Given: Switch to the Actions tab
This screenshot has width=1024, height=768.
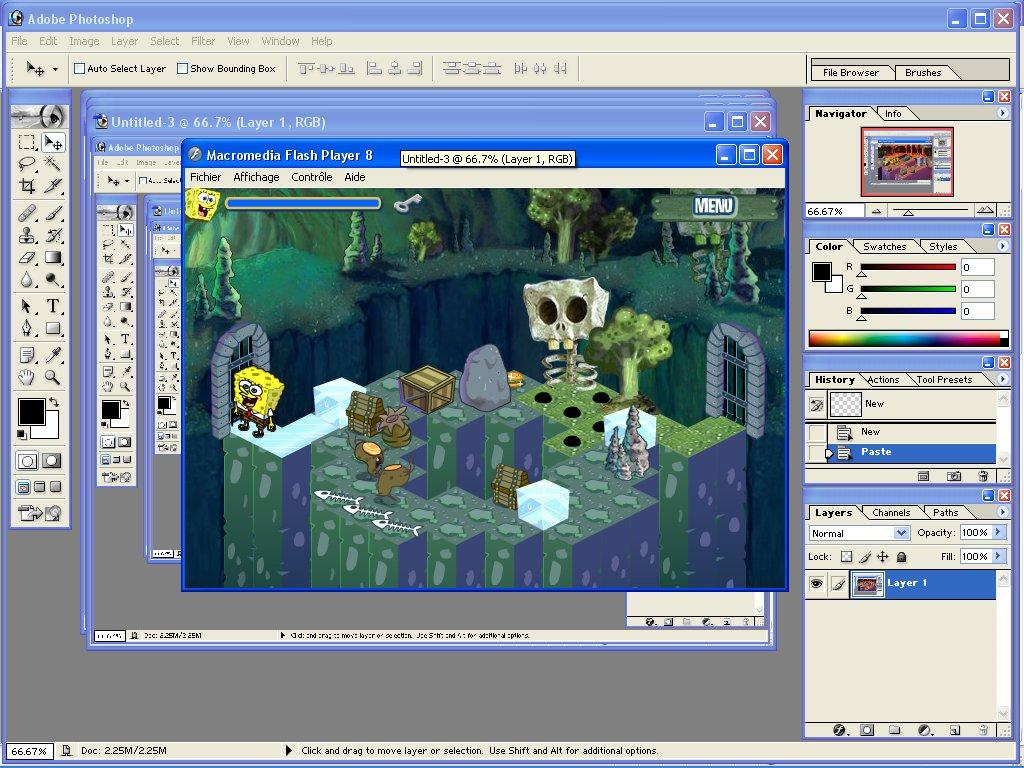Looking at the screenshot, I should point(883,379).
